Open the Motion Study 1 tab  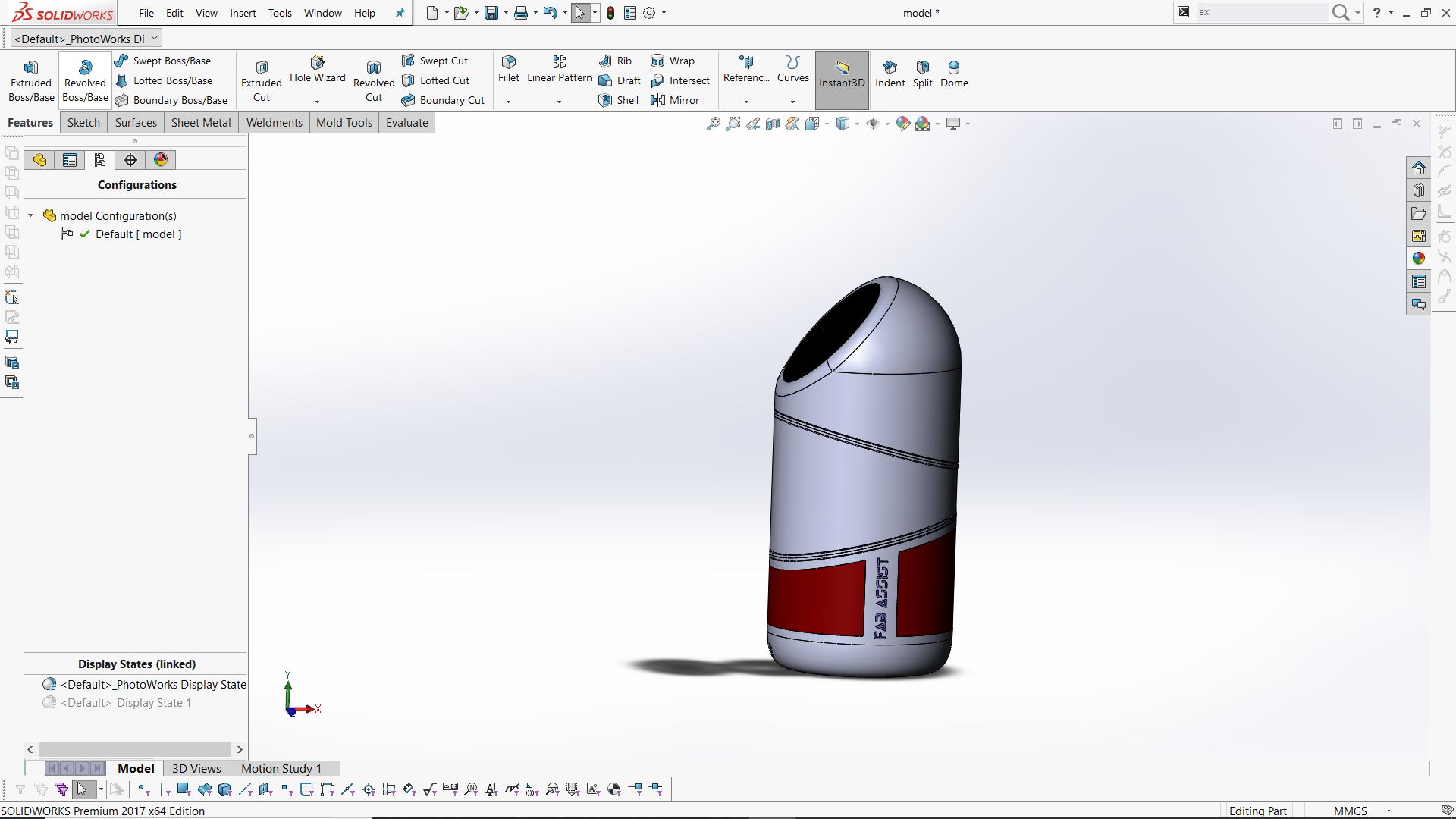(281, 768)
